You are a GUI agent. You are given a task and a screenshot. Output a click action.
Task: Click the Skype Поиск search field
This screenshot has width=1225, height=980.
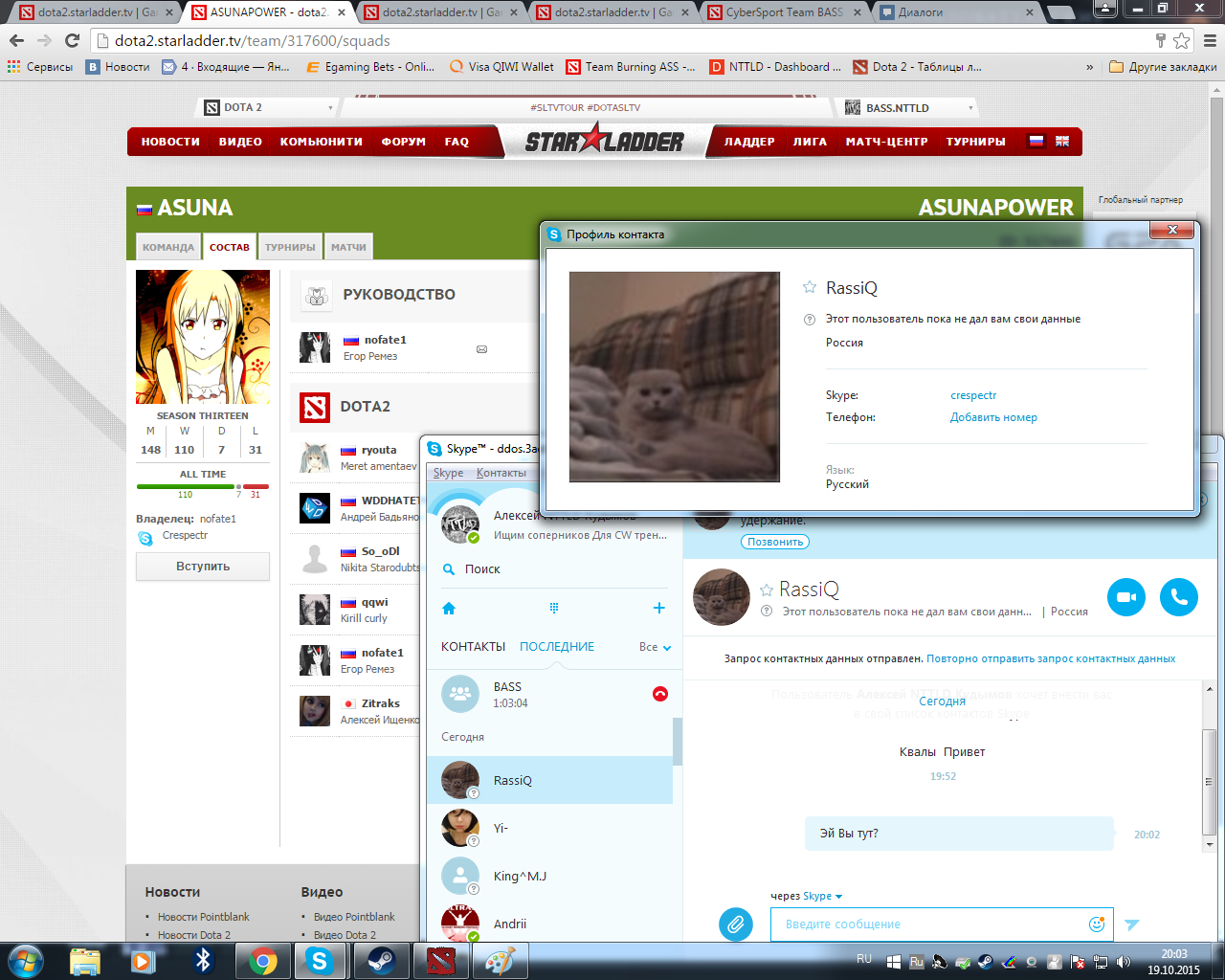click(x=555, y=569)
